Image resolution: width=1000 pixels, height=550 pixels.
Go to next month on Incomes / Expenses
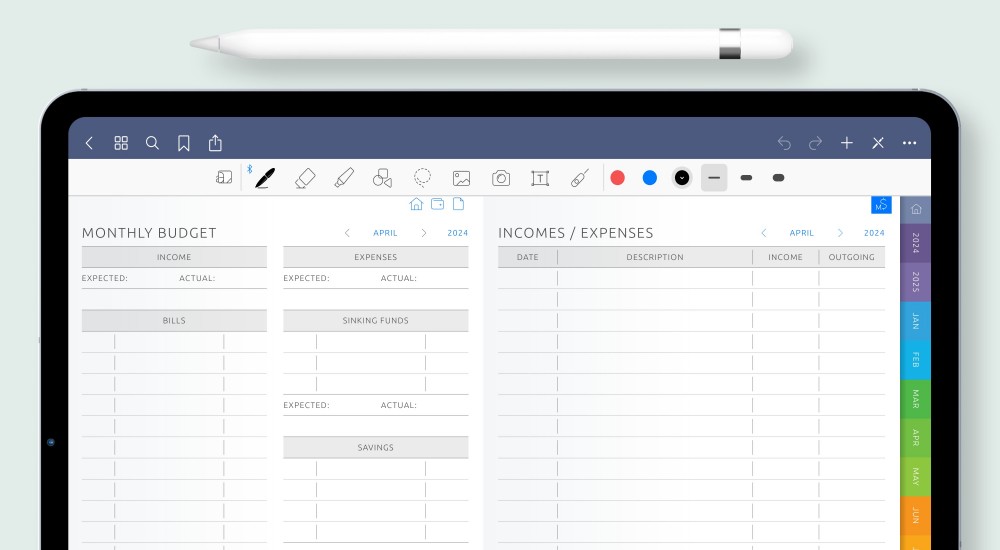click(840, 233)
